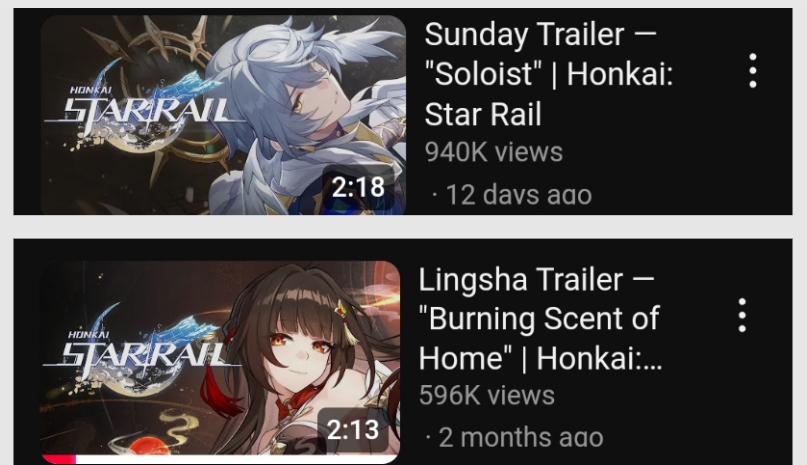Viewport: 807px width, 465px height.
Task: Click Star Rail logo in Sunday thumbnail
Action: (x=142, y=106)
